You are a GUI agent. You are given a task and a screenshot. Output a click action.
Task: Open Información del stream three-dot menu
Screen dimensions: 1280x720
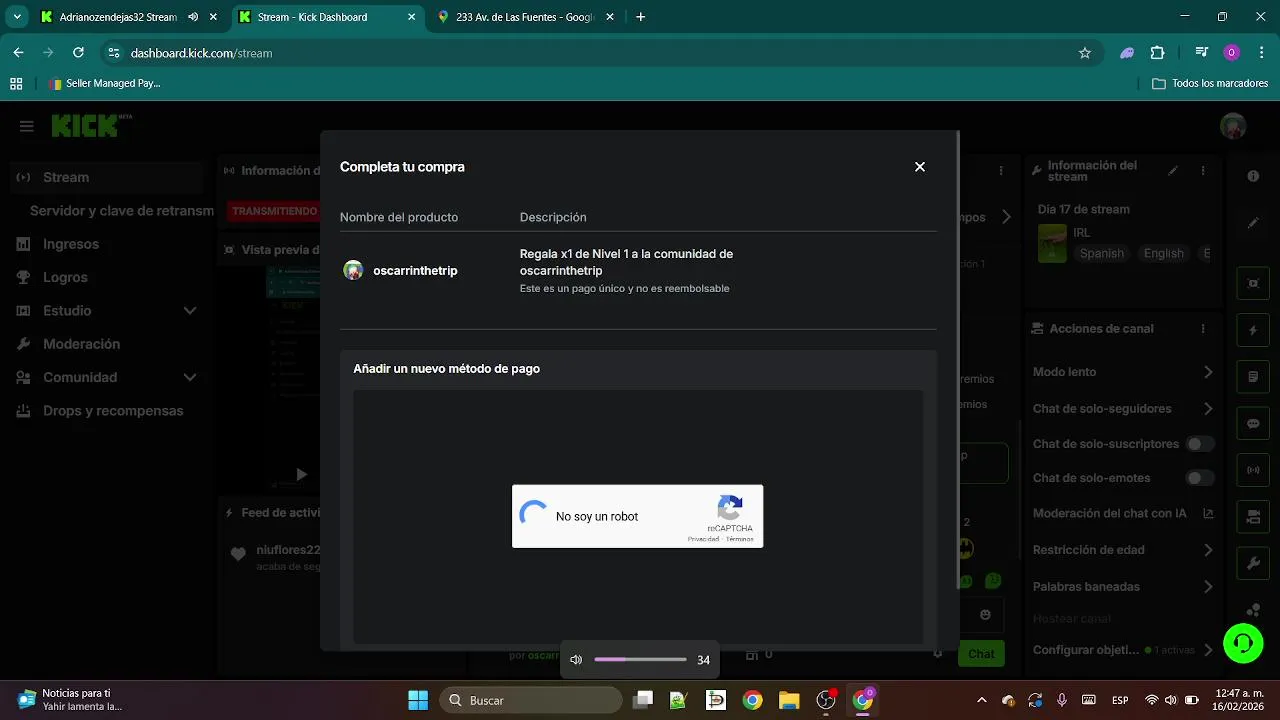[x=1203, y=171]
